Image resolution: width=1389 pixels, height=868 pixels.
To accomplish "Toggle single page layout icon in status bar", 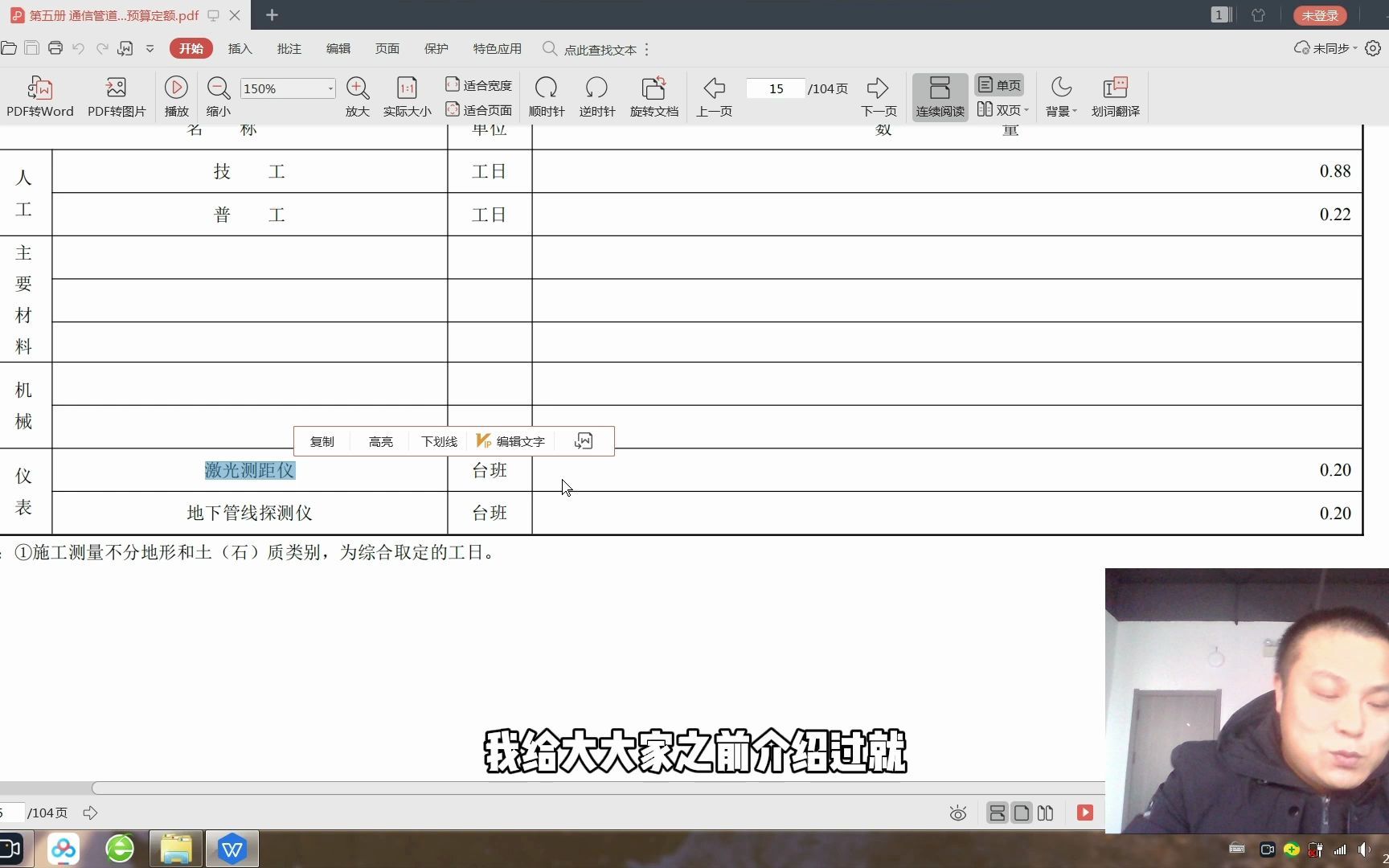I will pyautogui.click(x=1021, y=813).
